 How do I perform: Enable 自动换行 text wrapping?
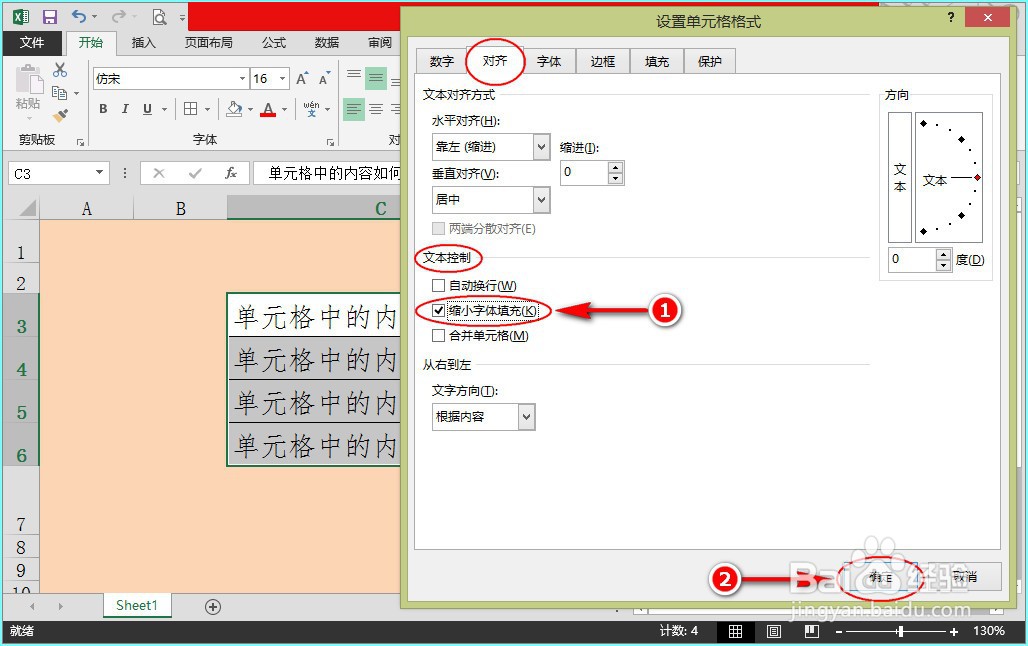point(438,285)
